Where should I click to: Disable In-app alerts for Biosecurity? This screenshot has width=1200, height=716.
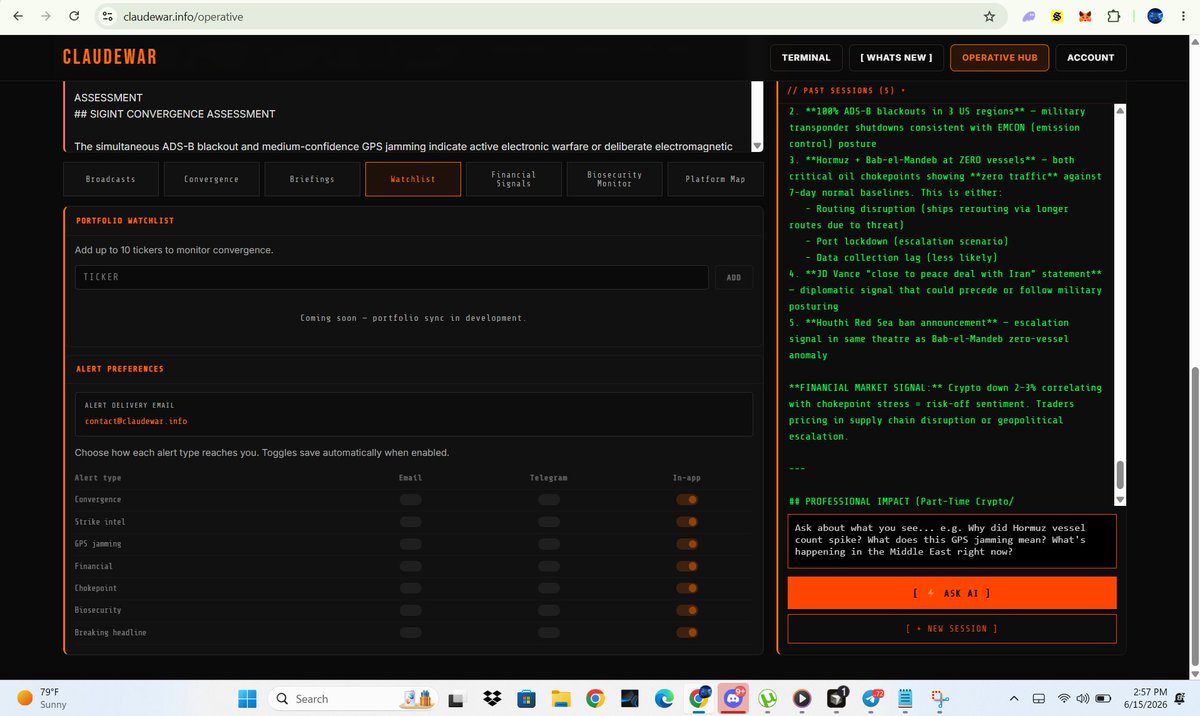[x=686, y=610]
